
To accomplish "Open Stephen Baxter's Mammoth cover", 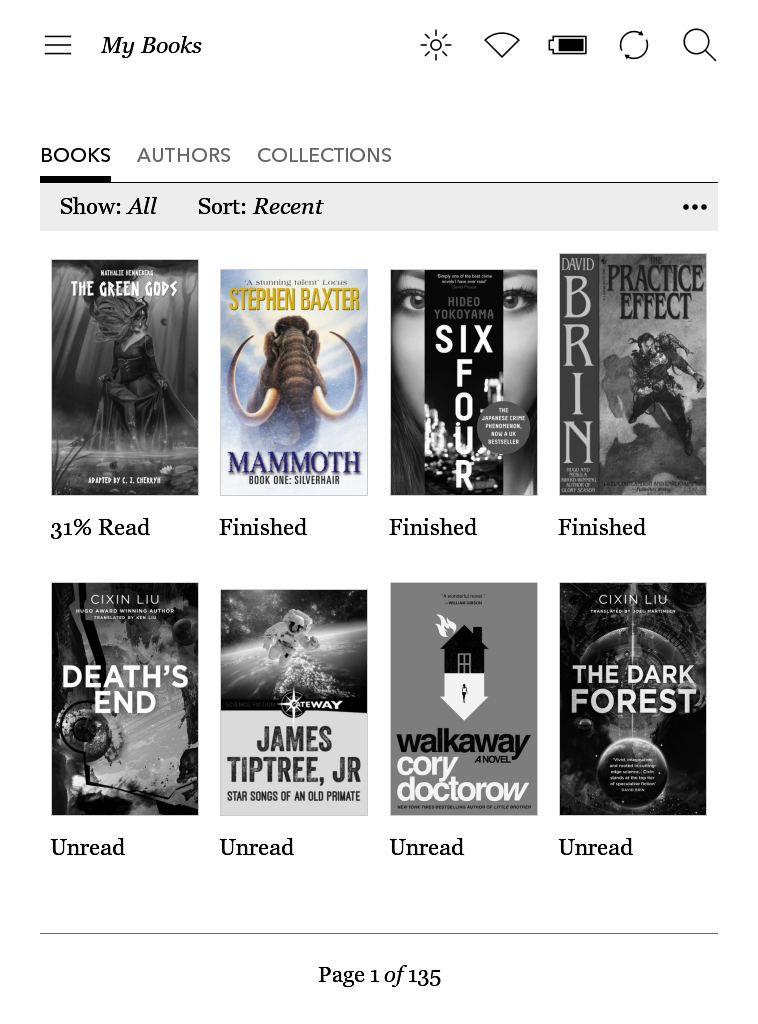I will pos(294,382).
